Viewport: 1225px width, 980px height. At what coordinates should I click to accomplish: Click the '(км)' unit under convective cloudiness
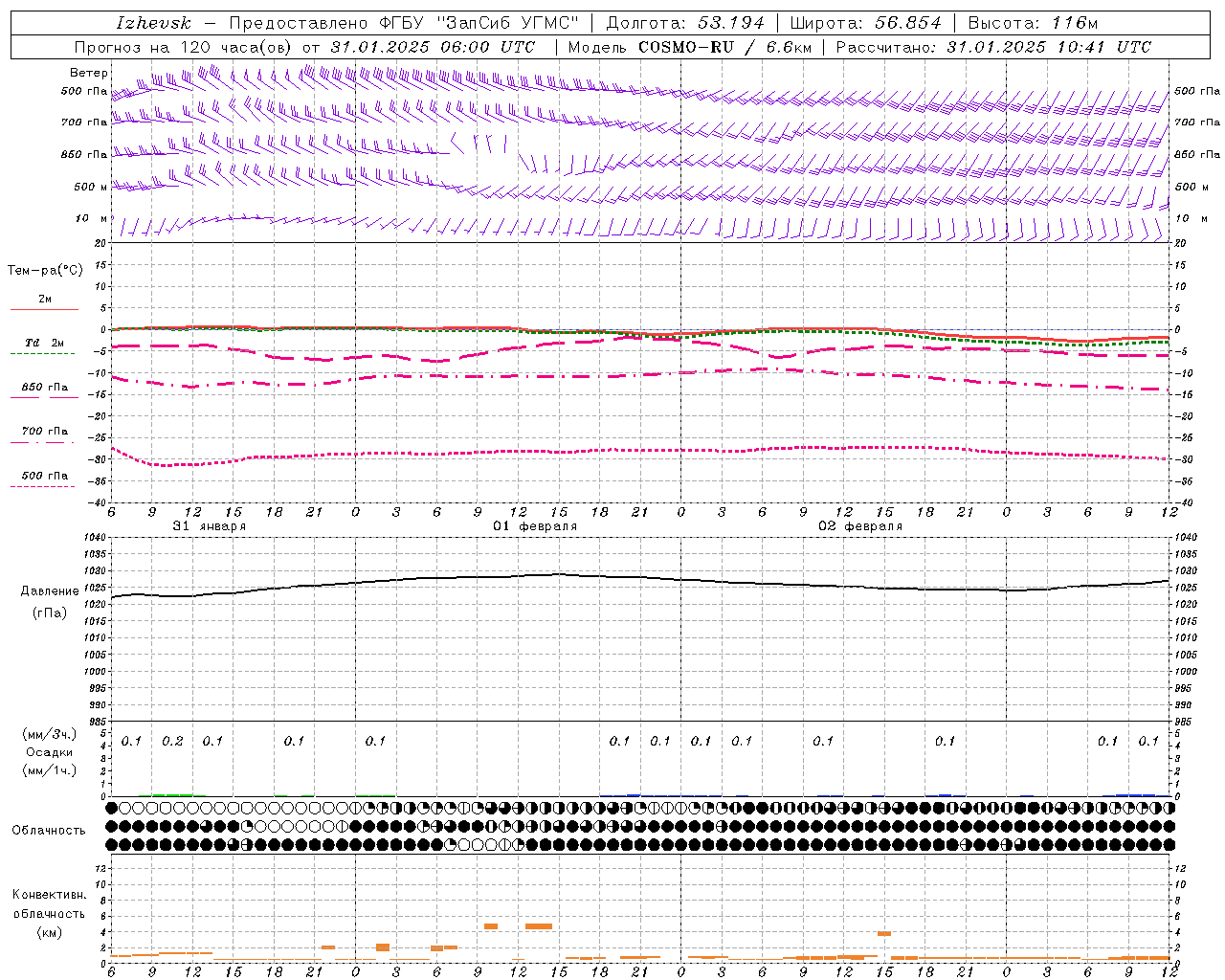tap(49, 932)
